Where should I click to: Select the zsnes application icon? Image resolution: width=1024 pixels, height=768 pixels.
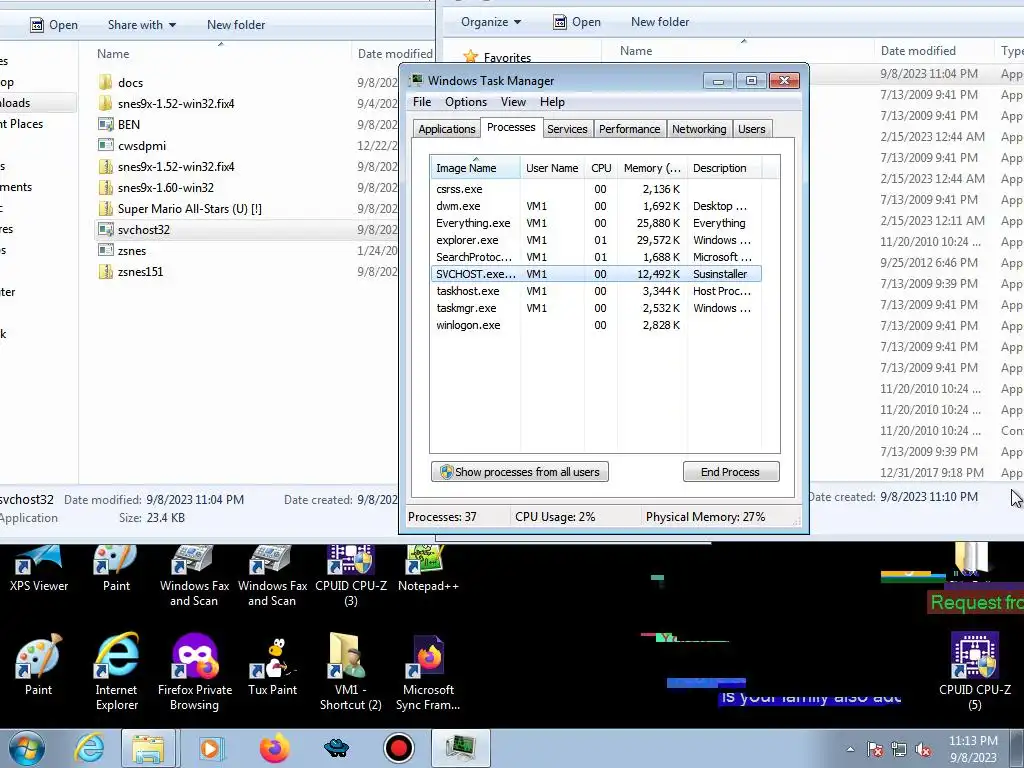(x=105, y=250)
